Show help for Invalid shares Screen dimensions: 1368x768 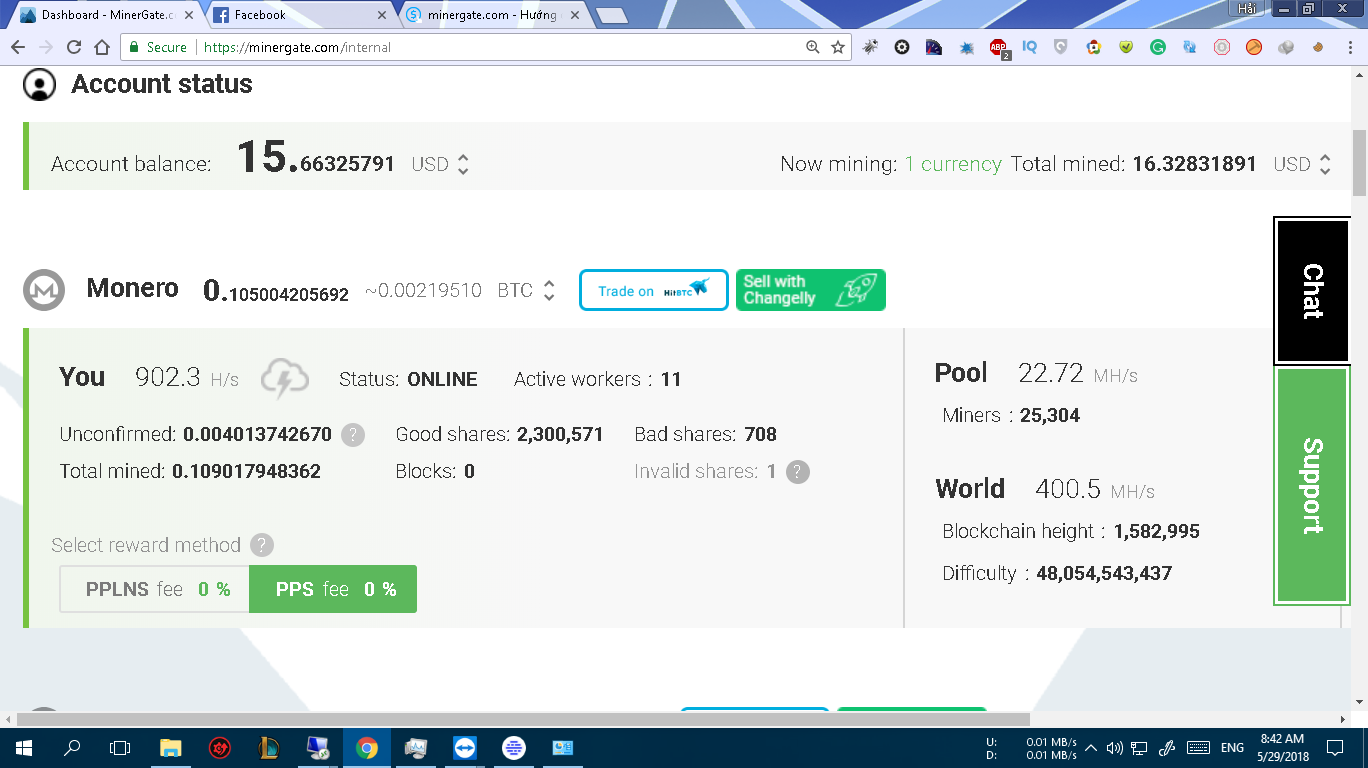coord(797,471)
